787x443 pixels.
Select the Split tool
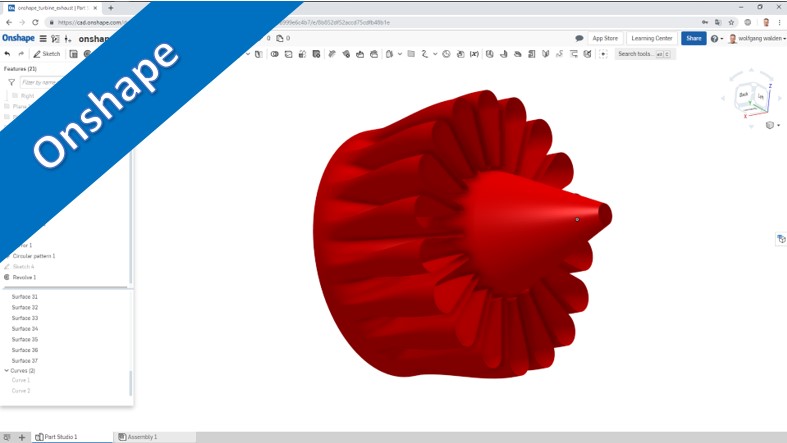coord(288,54)
